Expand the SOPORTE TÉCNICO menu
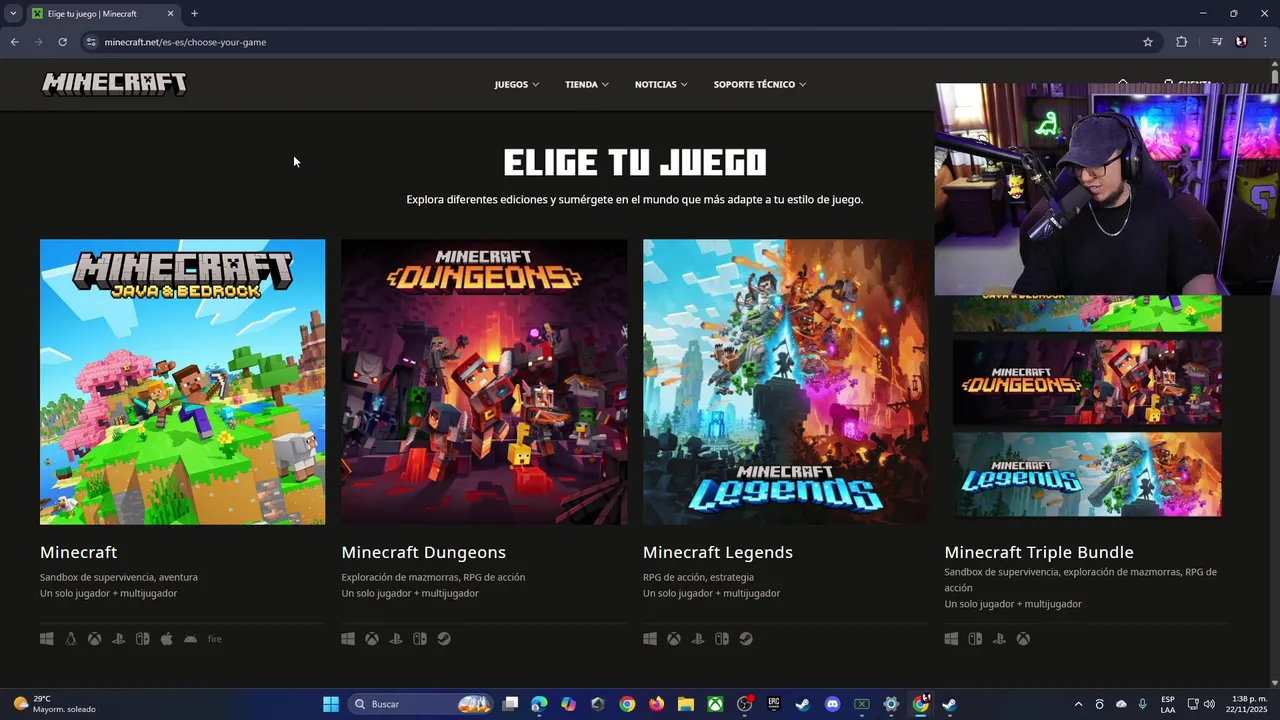The width and height of the screenshot is (1280, 720). pyautogui.click(x=759, y=84)
